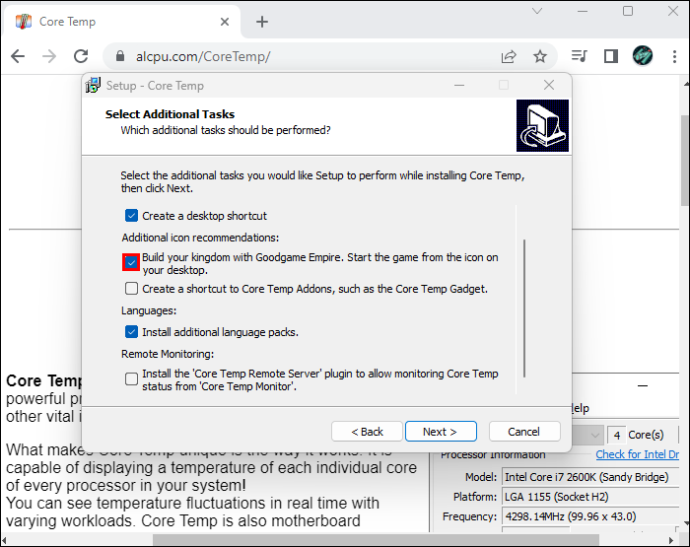Uncheck the Goodgame Empire icon offer
This screenshot has width=690, height=547.
click(x=131, y=263)
